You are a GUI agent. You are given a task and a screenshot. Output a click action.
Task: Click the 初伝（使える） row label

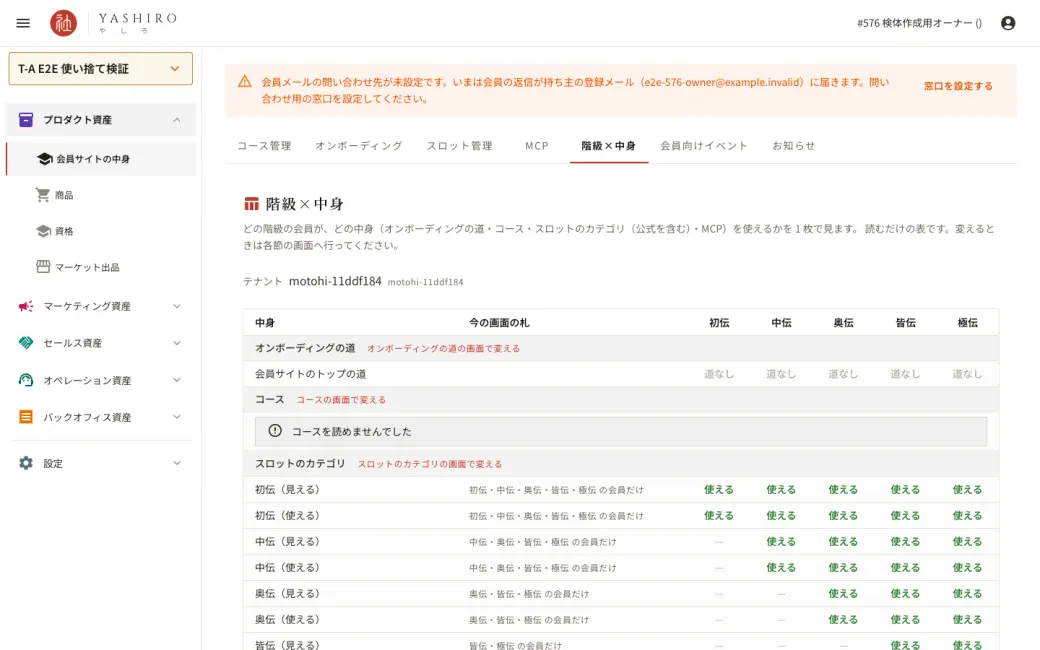[287, 515]
